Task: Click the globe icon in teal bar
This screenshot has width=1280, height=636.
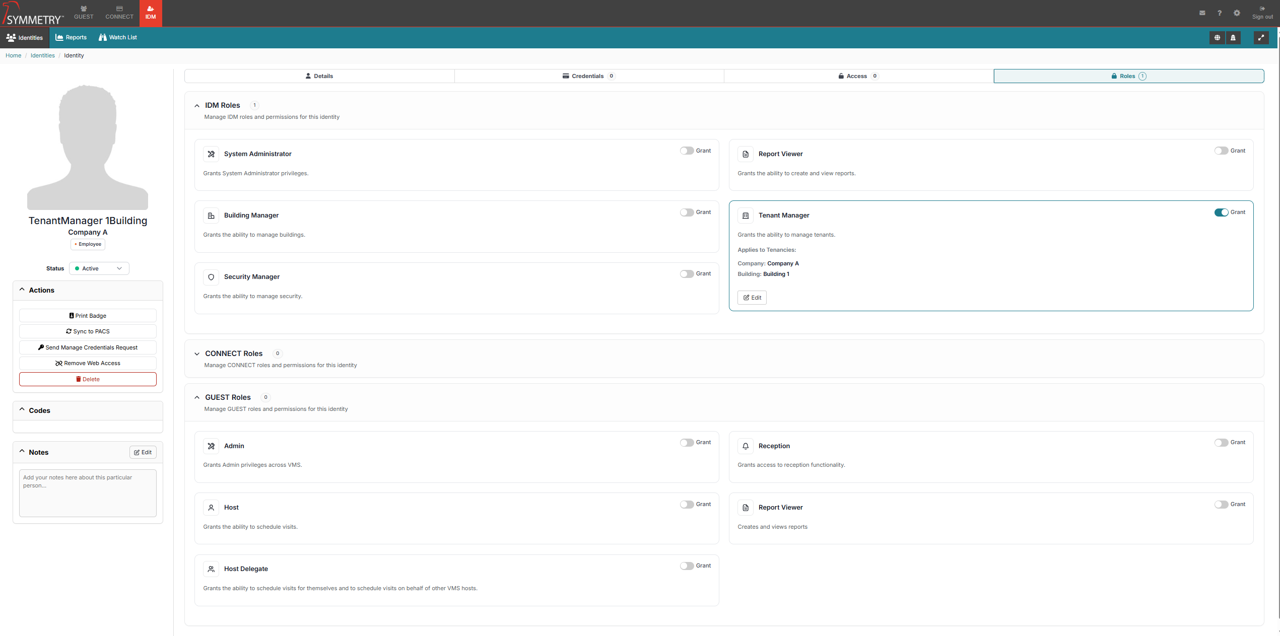Action: (x=1217, y=38)
